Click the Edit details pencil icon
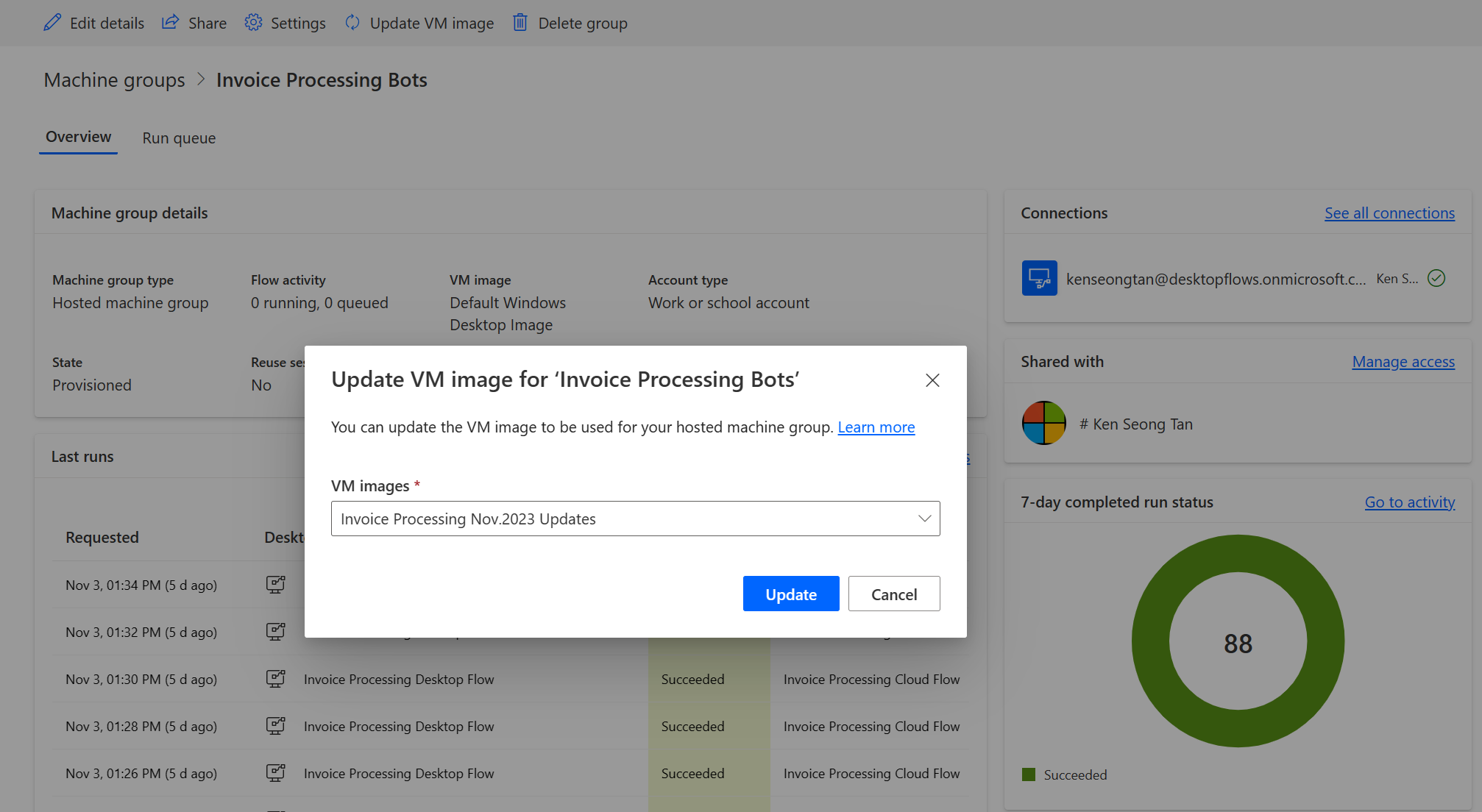 pyautogui.click(x=51, y=22)
